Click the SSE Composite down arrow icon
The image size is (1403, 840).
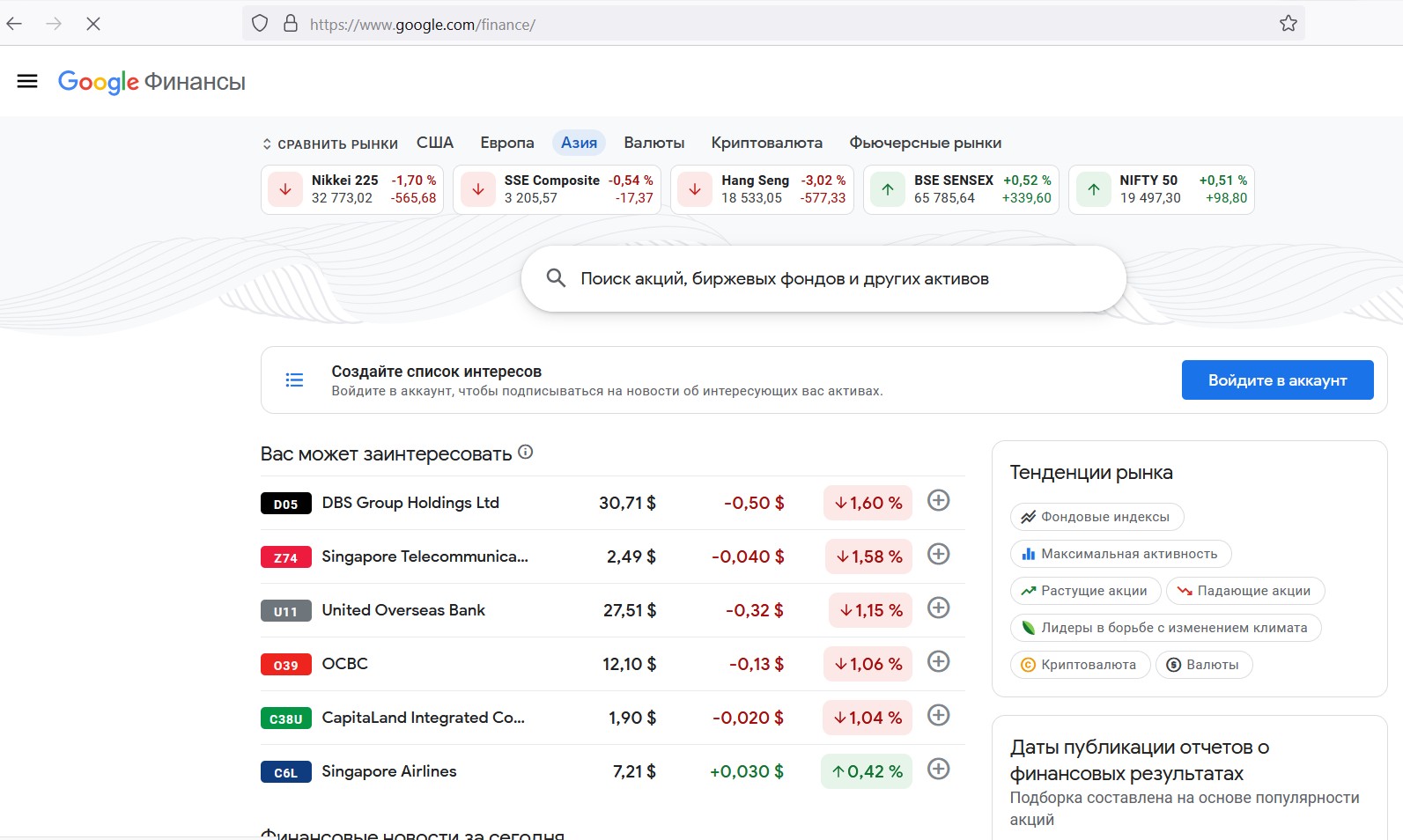pos(478,189)
